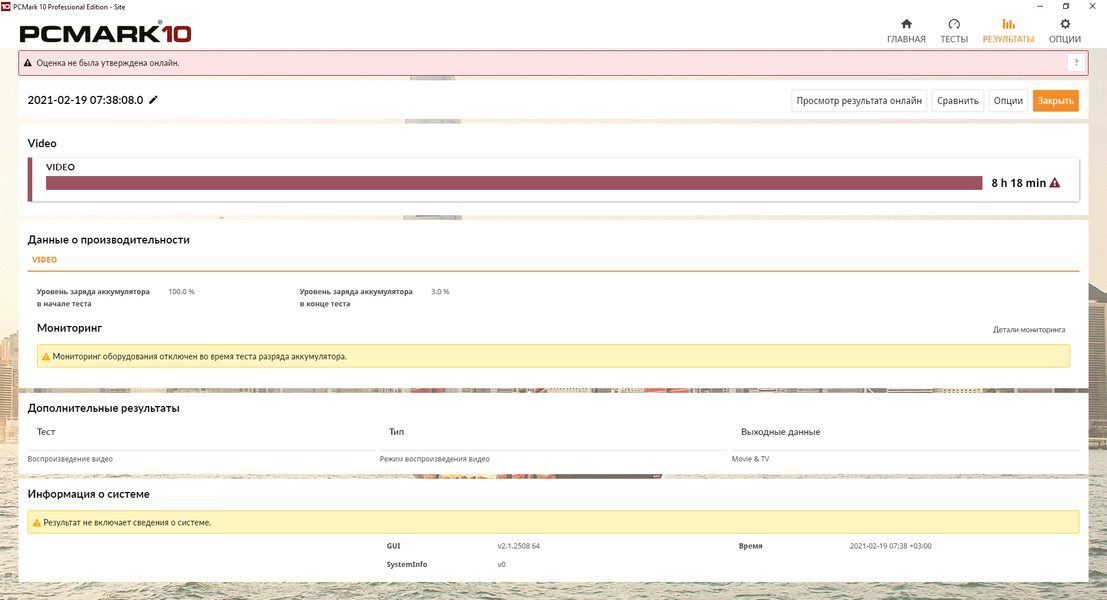The image size is (1107, 600).
Task: Click the Video section heading
Action: point(42,143)
